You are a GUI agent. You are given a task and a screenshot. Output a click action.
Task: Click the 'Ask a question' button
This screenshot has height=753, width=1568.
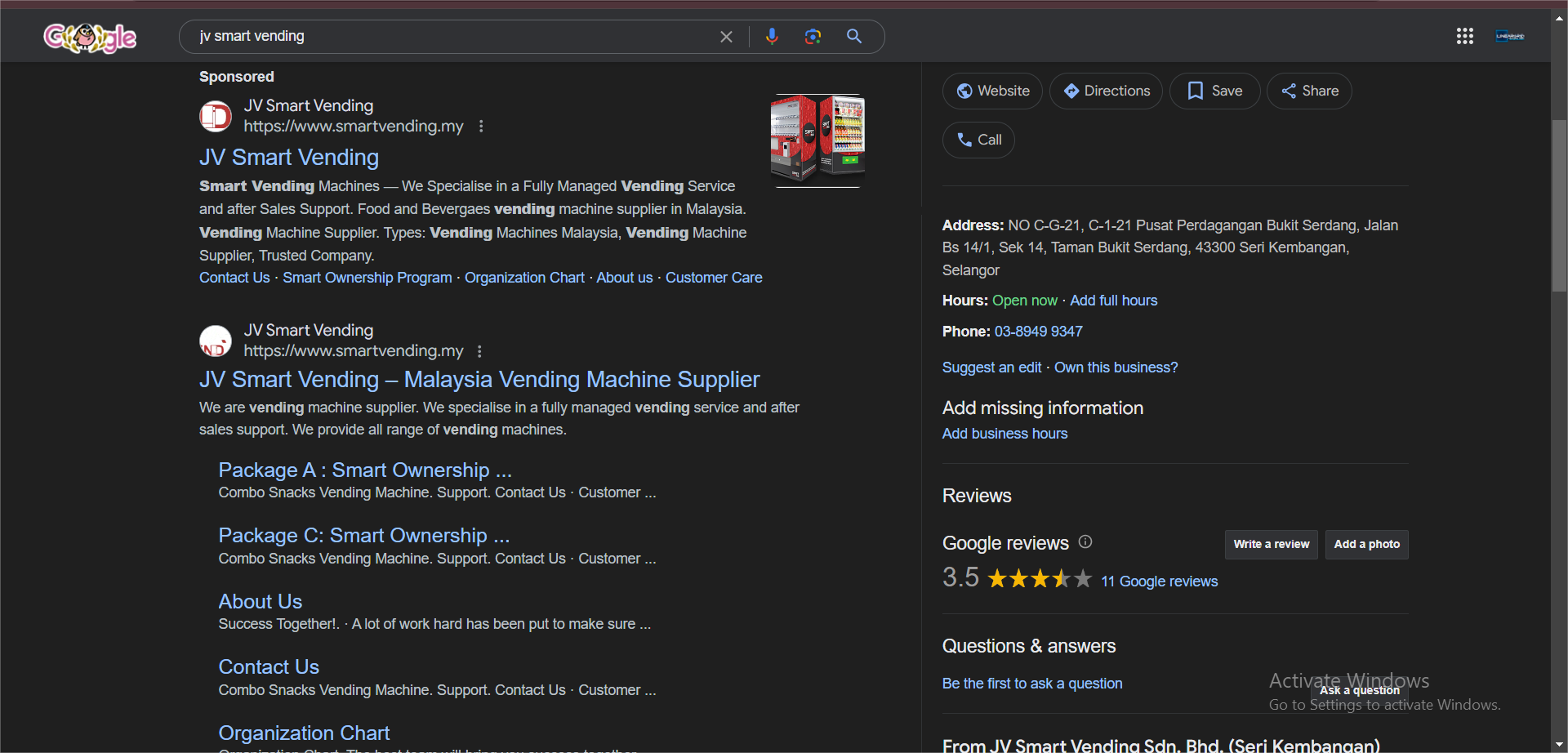tap(1360, 690)
